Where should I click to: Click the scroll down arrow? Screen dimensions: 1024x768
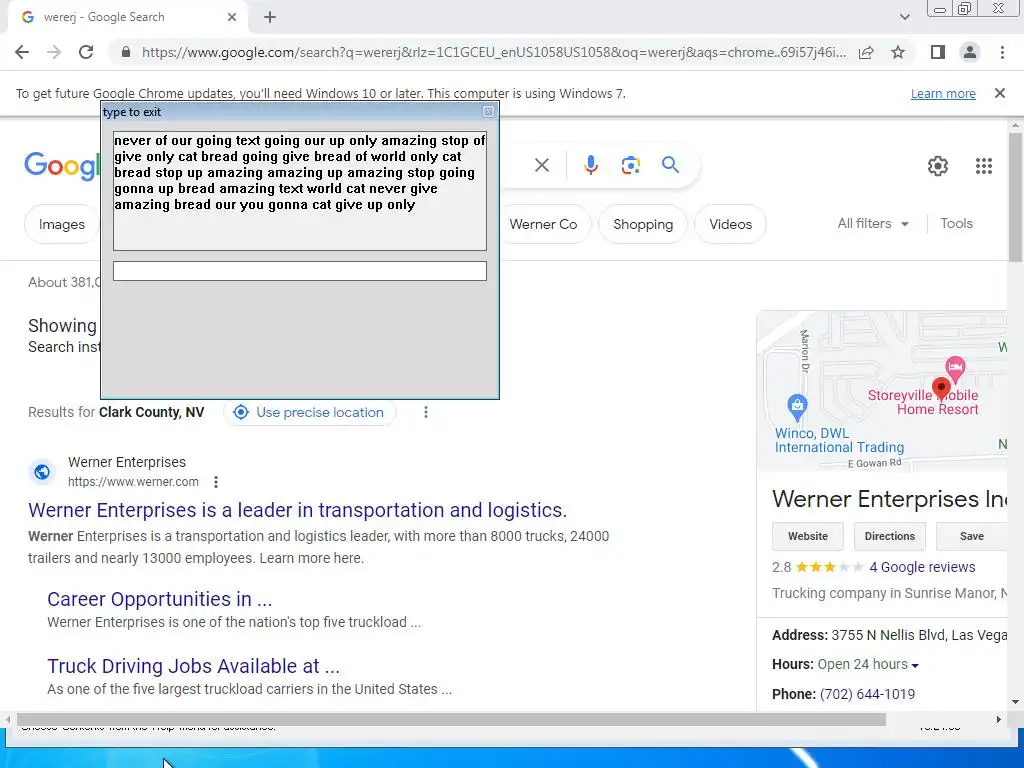pos(1015,702)
